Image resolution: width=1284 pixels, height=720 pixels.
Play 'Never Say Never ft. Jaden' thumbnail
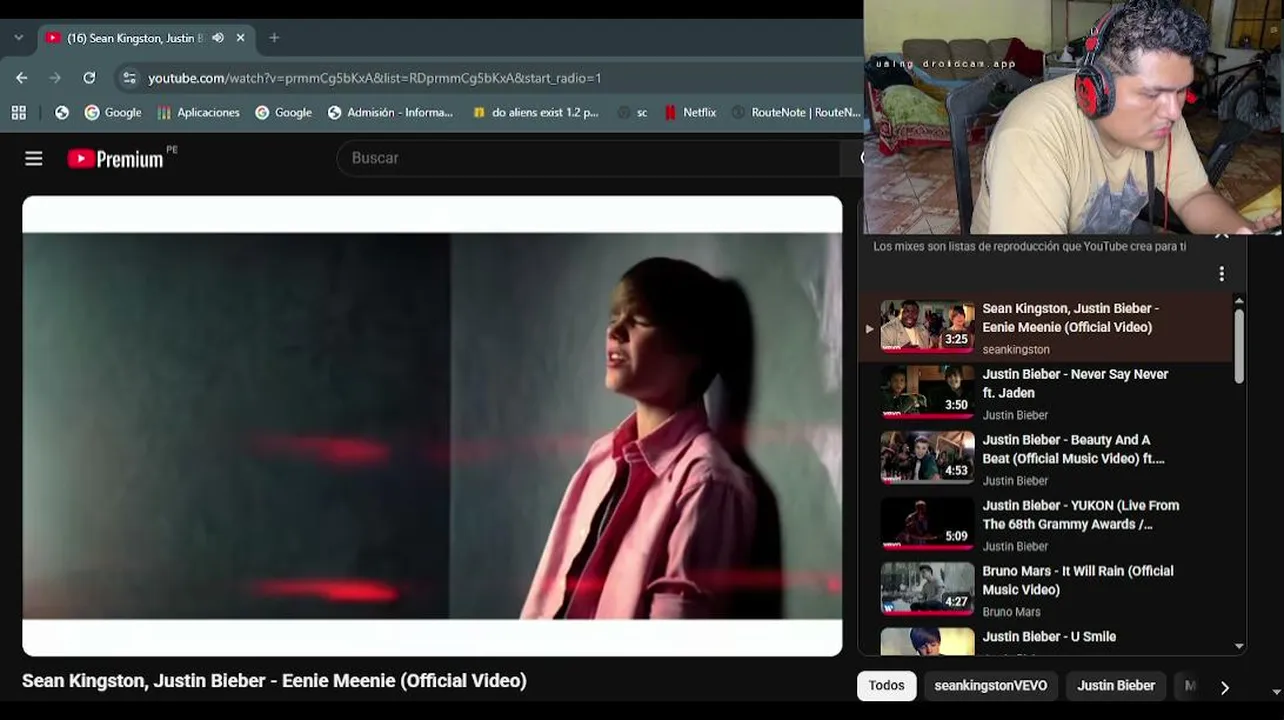coord(927,392)
